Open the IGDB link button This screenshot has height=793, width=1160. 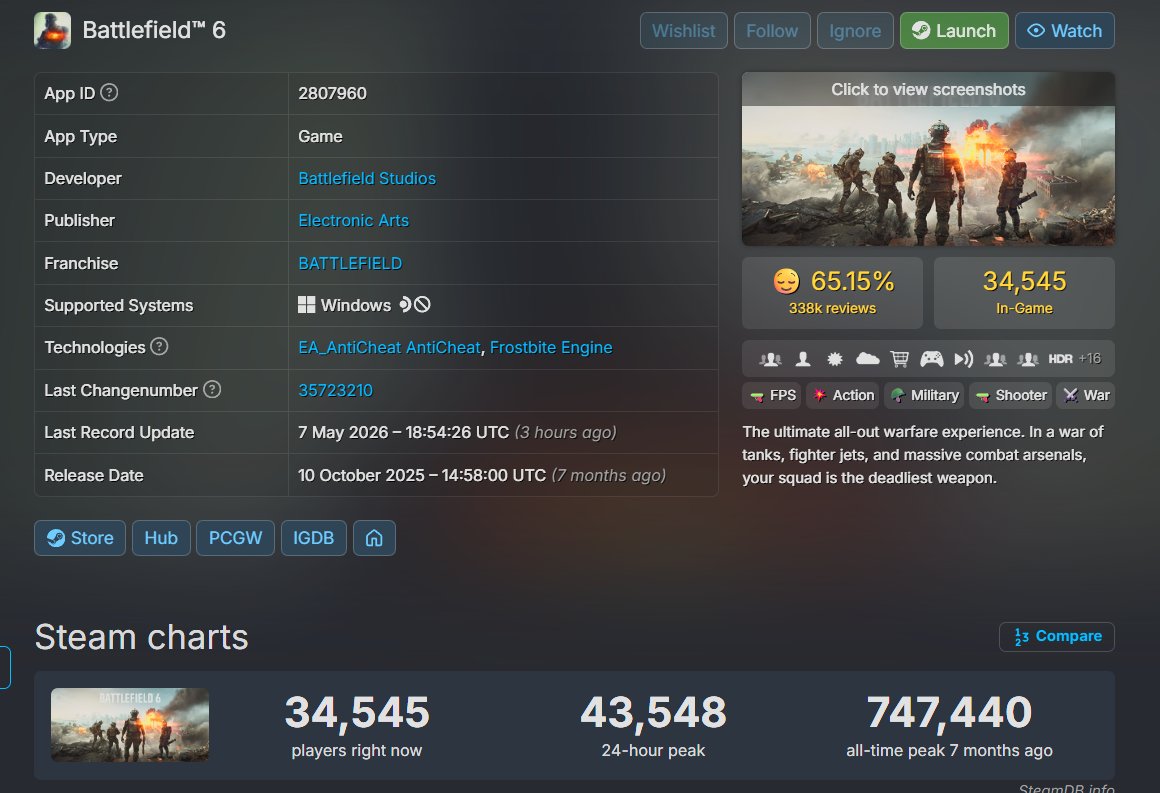point(314,538)
